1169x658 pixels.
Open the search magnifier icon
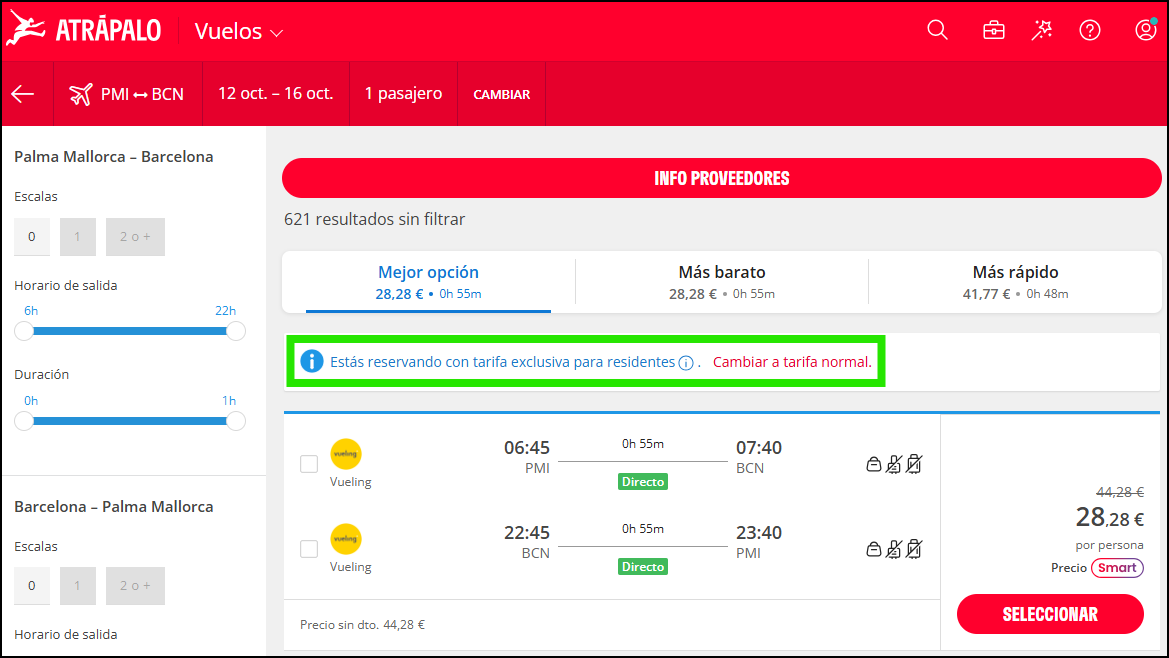(x=937, y=30)
